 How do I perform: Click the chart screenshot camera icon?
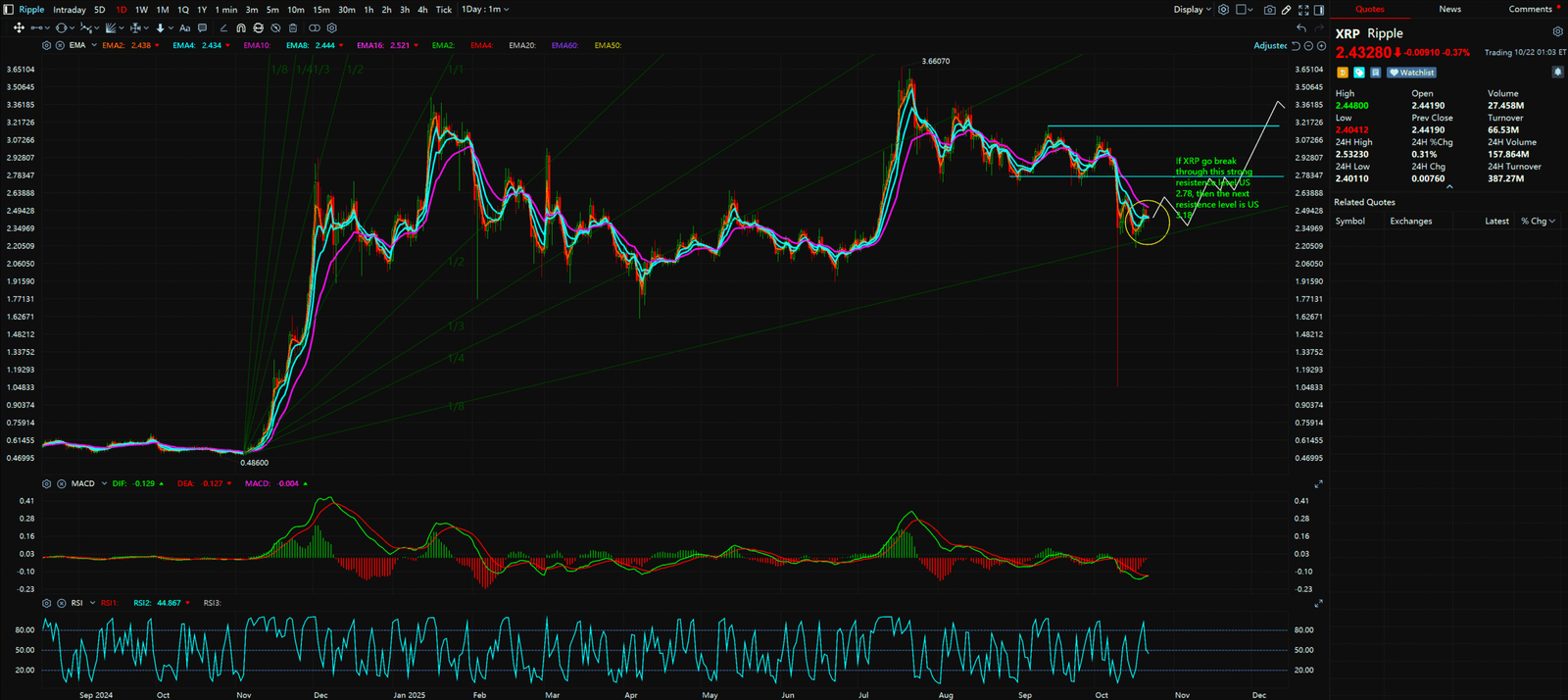click(x=1270, y=10)
